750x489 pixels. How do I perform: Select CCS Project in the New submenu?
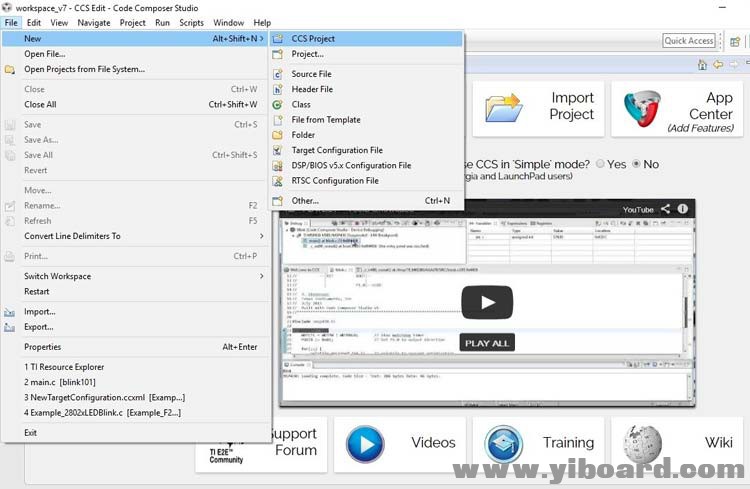tap(313, 39)
